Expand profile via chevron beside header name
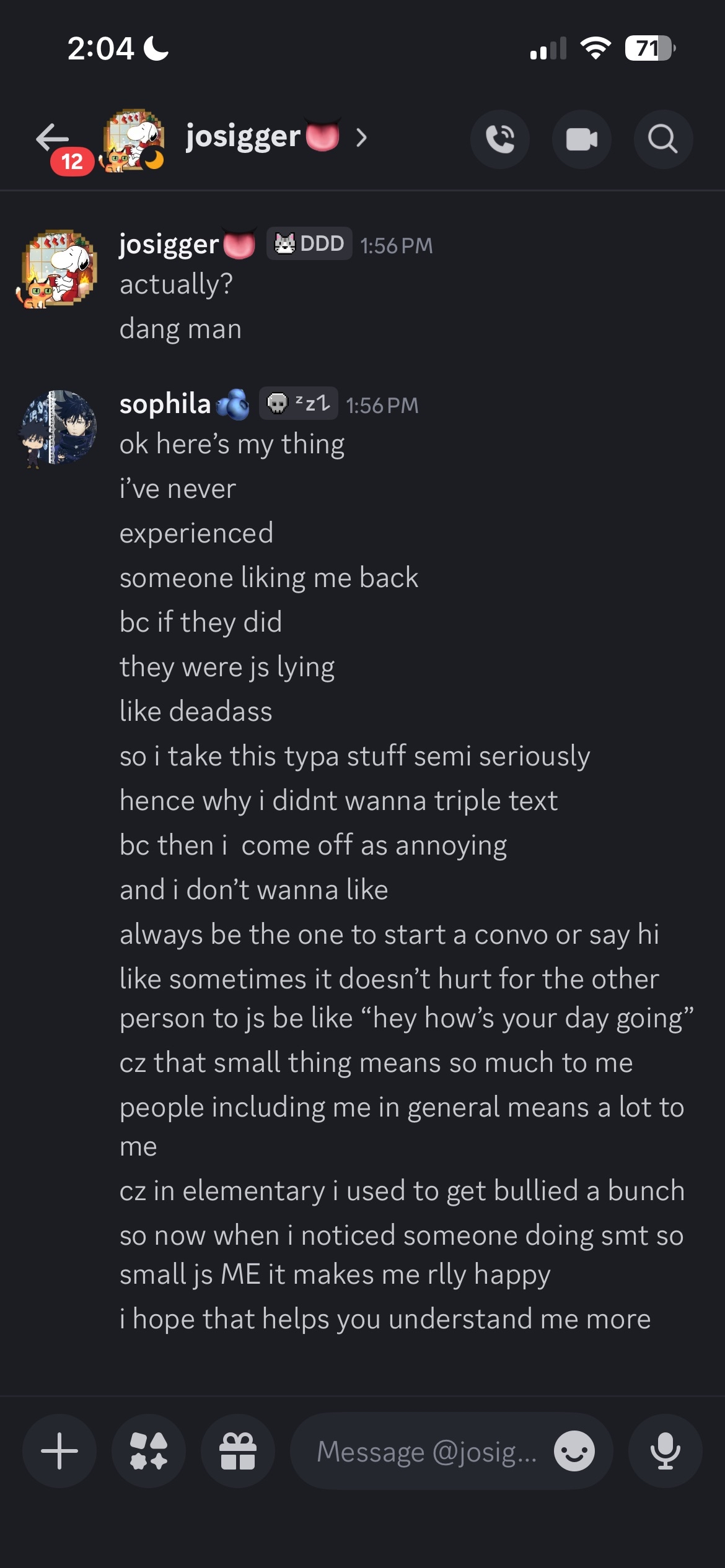The width and height of the screenshot is (725, 1568). point(362,137)
